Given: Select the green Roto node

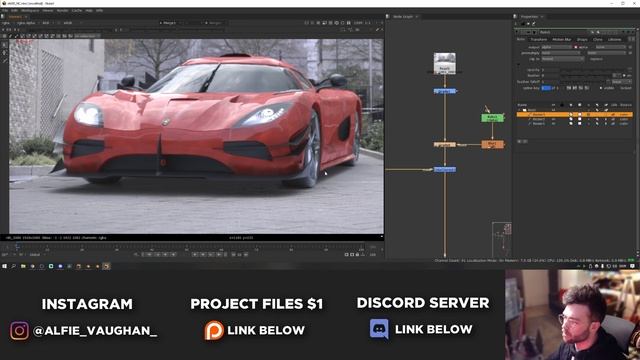Looking at the screenshot, I should tap(492, 118).
